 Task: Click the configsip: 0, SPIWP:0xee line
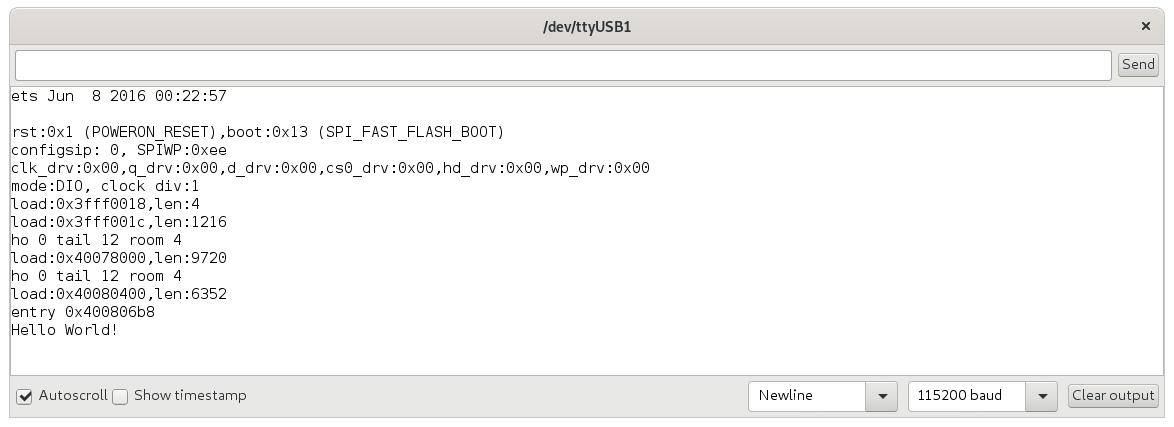tap(119, 151)
